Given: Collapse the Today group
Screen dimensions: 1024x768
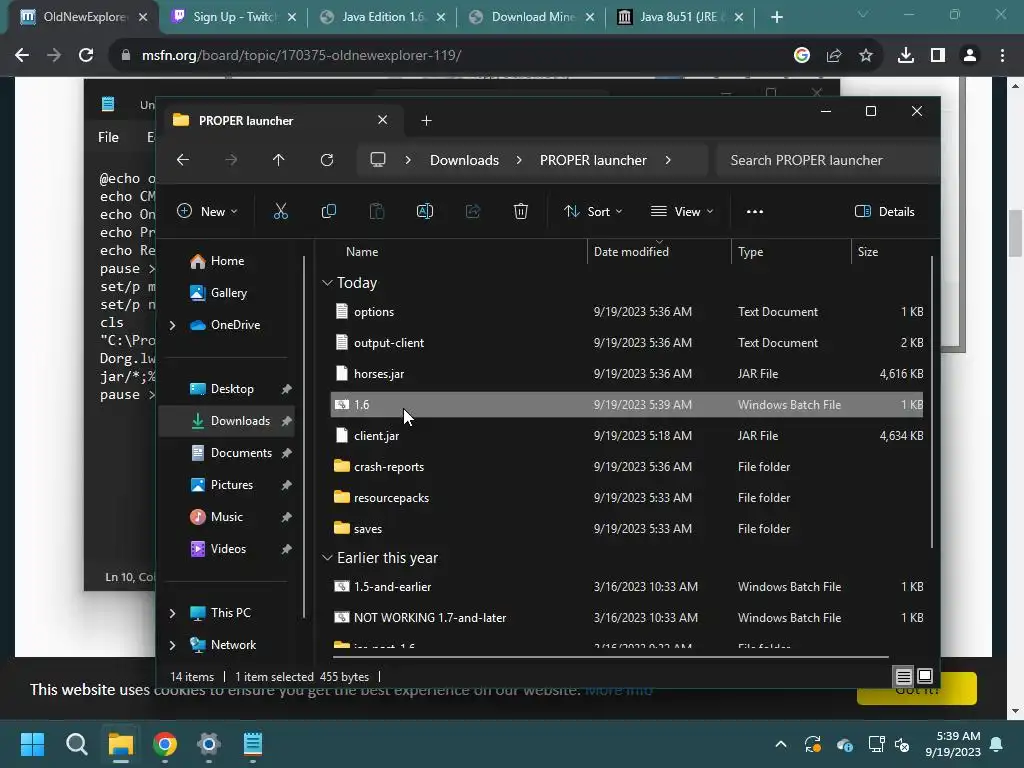Looking at the screenshot, I should [327, 283].
